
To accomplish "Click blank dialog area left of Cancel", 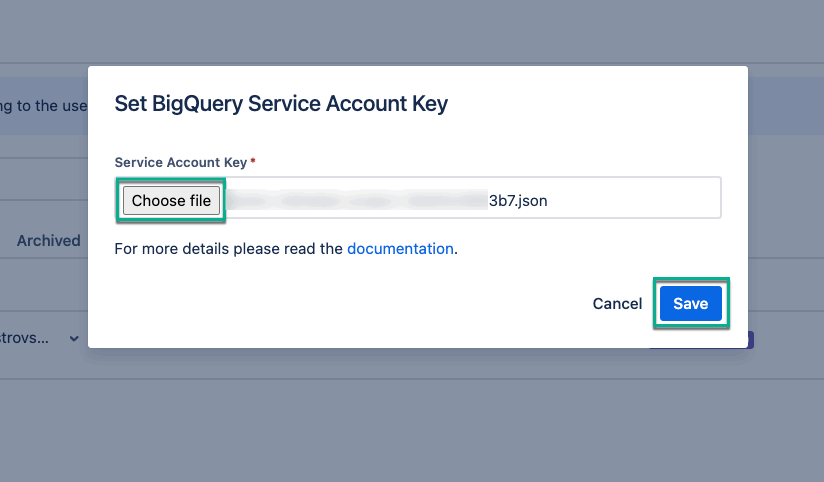I will pyautogui.click(x=350, y=304).
